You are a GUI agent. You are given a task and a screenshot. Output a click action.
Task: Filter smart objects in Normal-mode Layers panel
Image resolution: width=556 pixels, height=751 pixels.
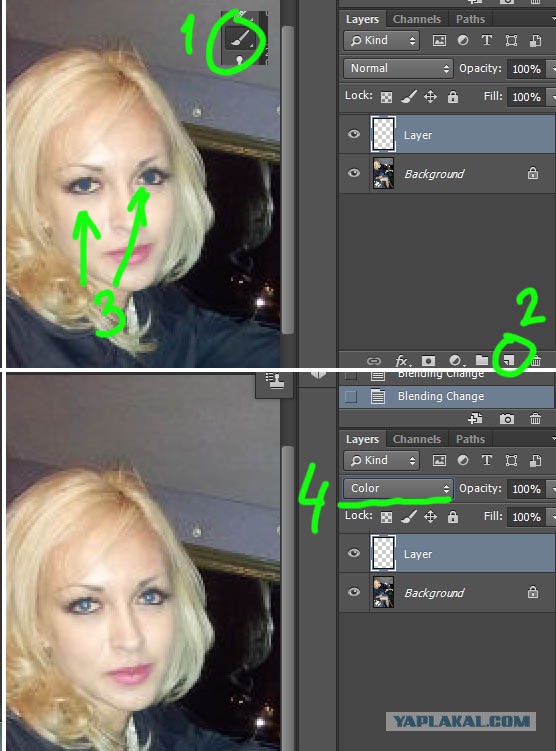(535, 41)
